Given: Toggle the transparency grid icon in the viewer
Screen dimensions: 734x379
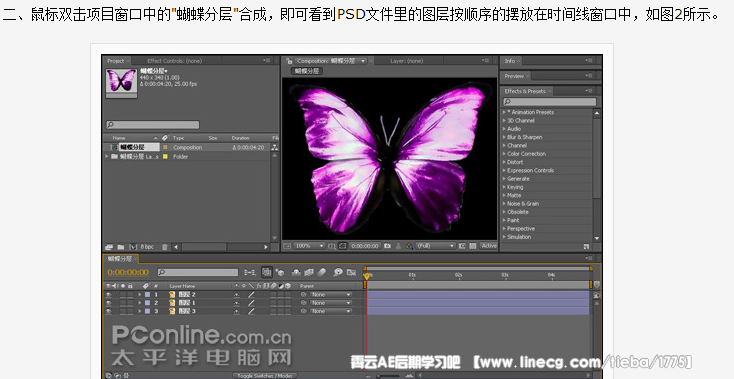Looking at the screenshot, I should pos(472,246).
